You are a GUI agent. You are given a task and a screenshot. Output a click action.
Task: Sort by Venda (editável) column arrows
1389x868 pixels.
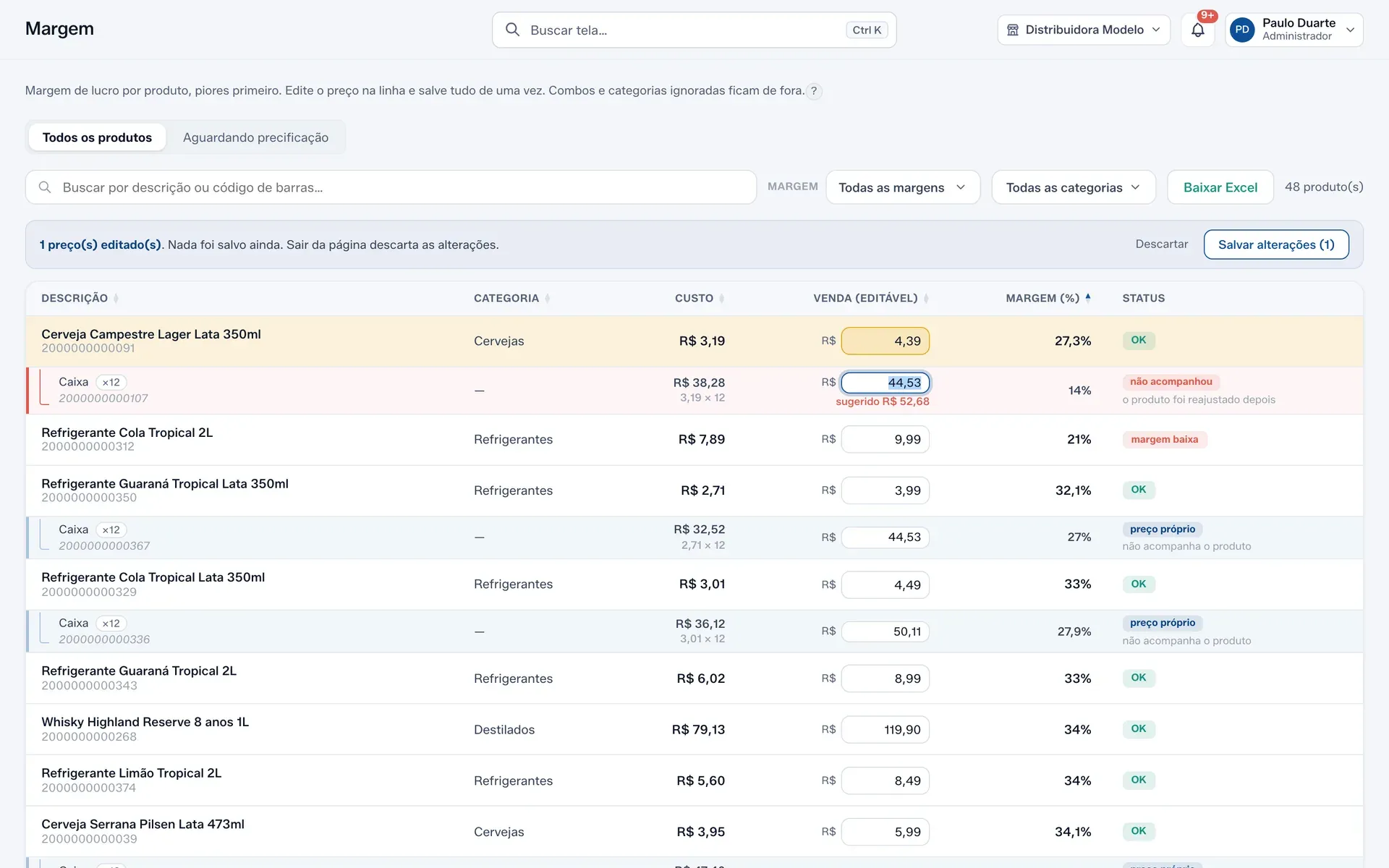point(926,298)
